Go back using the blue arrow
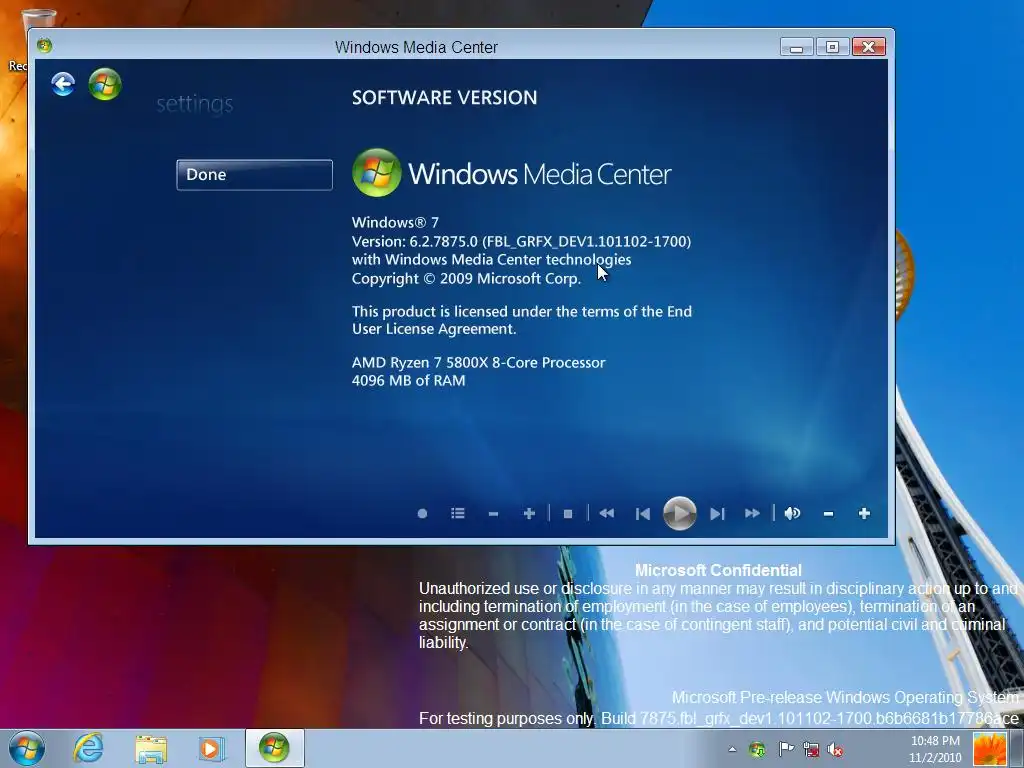Viewport: 1024px width, 768px height. click(x=63, y=84)
